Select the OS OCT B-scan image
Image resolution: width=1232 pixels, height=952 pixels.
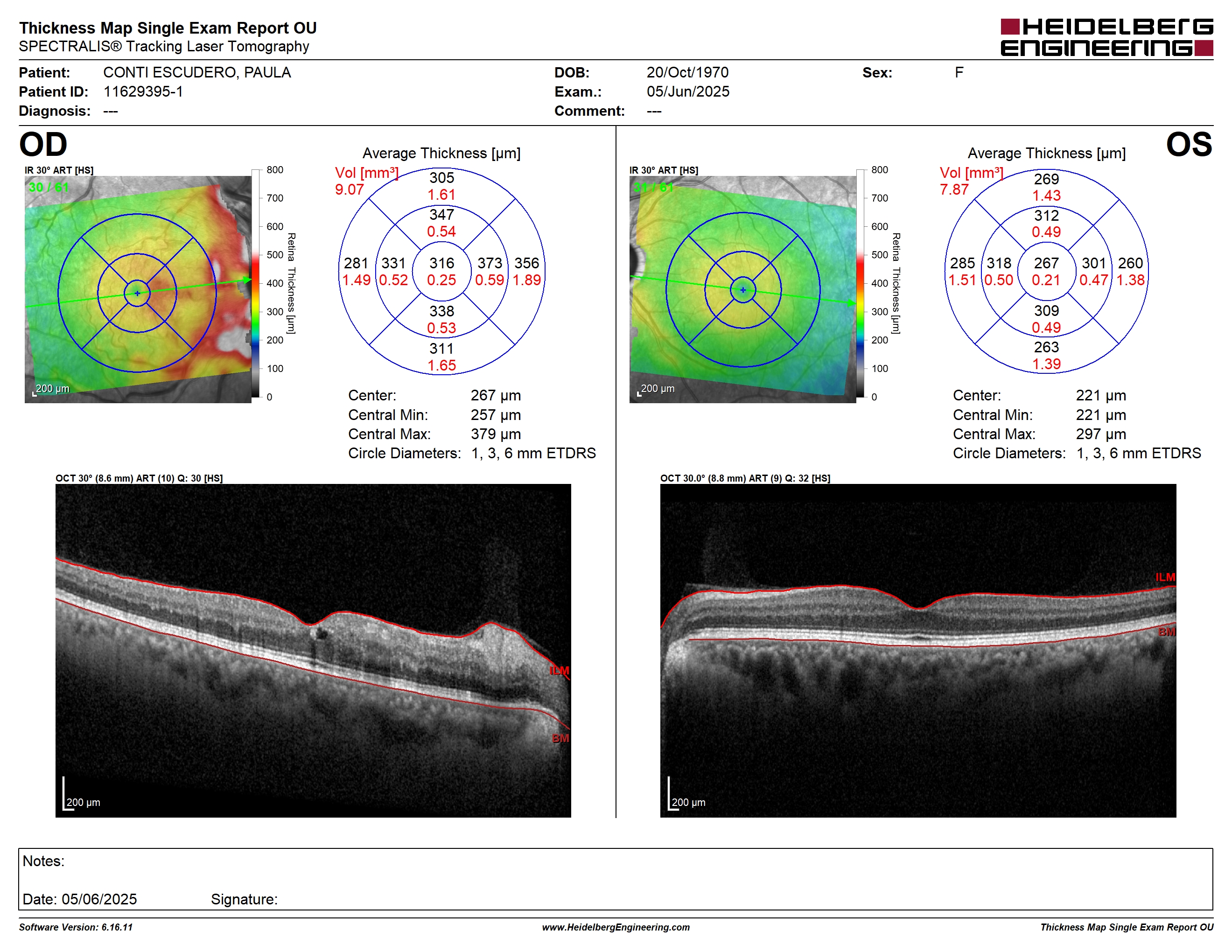[918, 650]
